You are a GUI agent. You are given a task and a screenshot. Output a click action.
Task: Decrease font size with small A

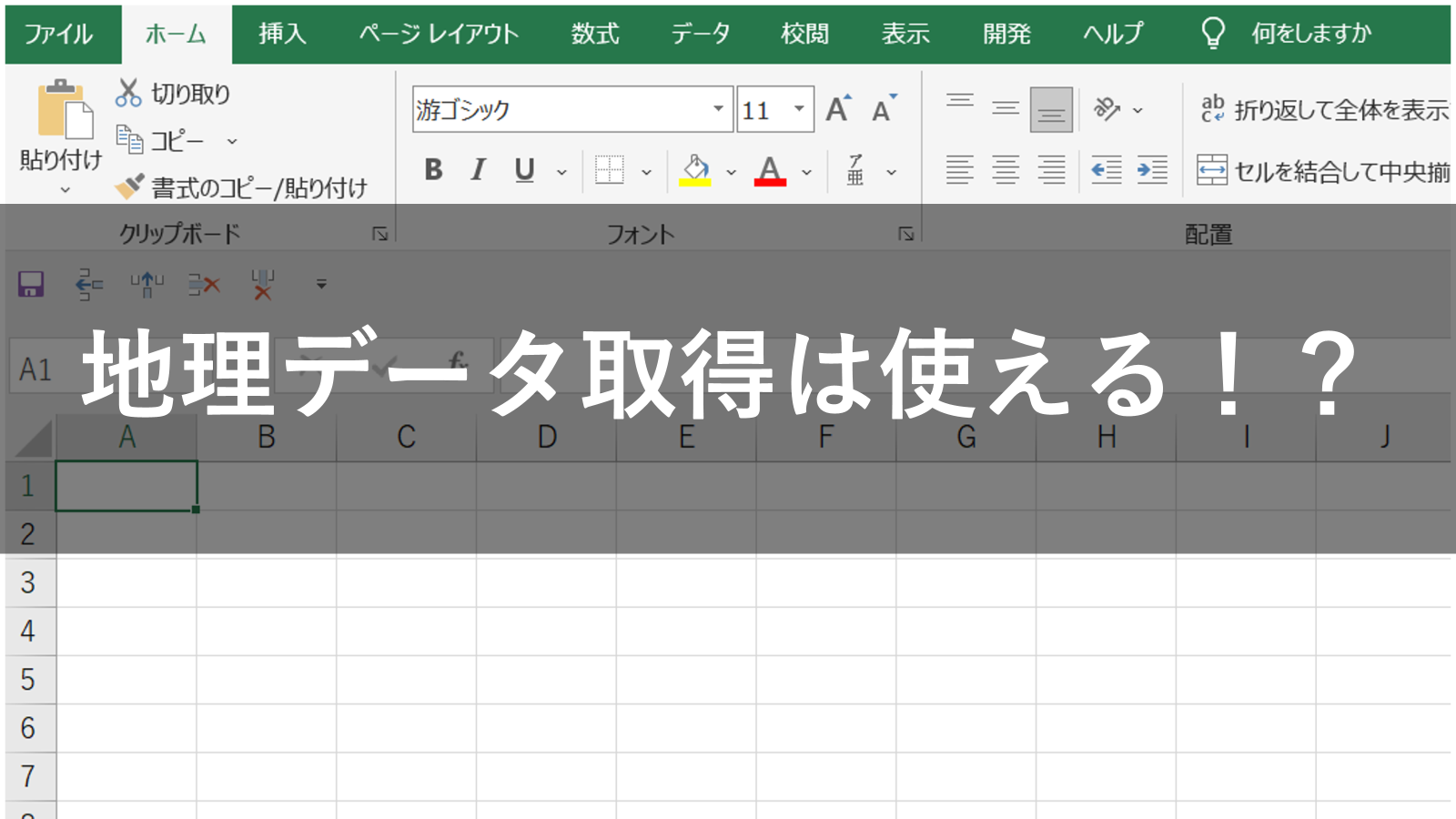coord(883,109)
